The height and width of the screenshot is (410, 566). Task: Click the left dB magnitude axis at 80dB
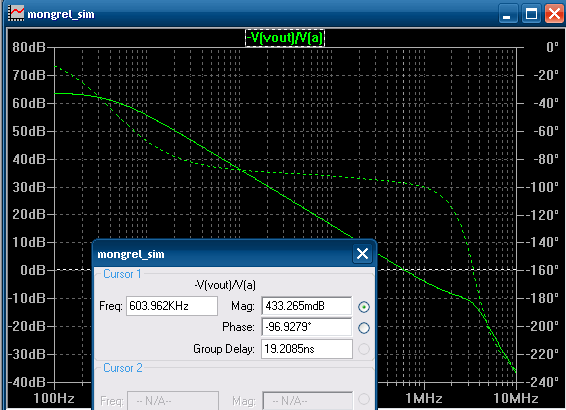(x=29, y=47)
